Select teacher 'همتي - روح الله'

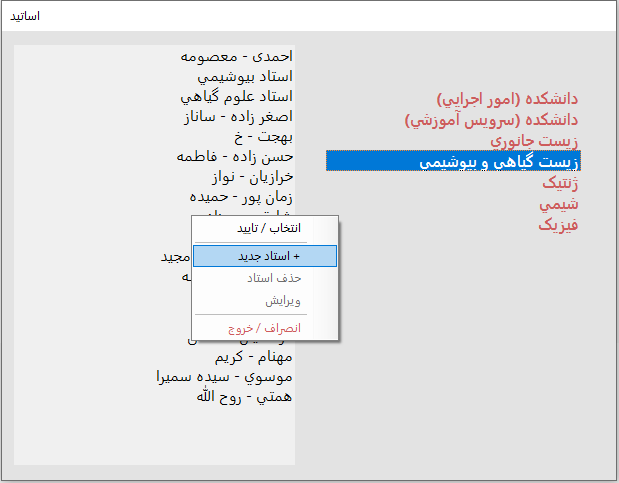(244, 397)
